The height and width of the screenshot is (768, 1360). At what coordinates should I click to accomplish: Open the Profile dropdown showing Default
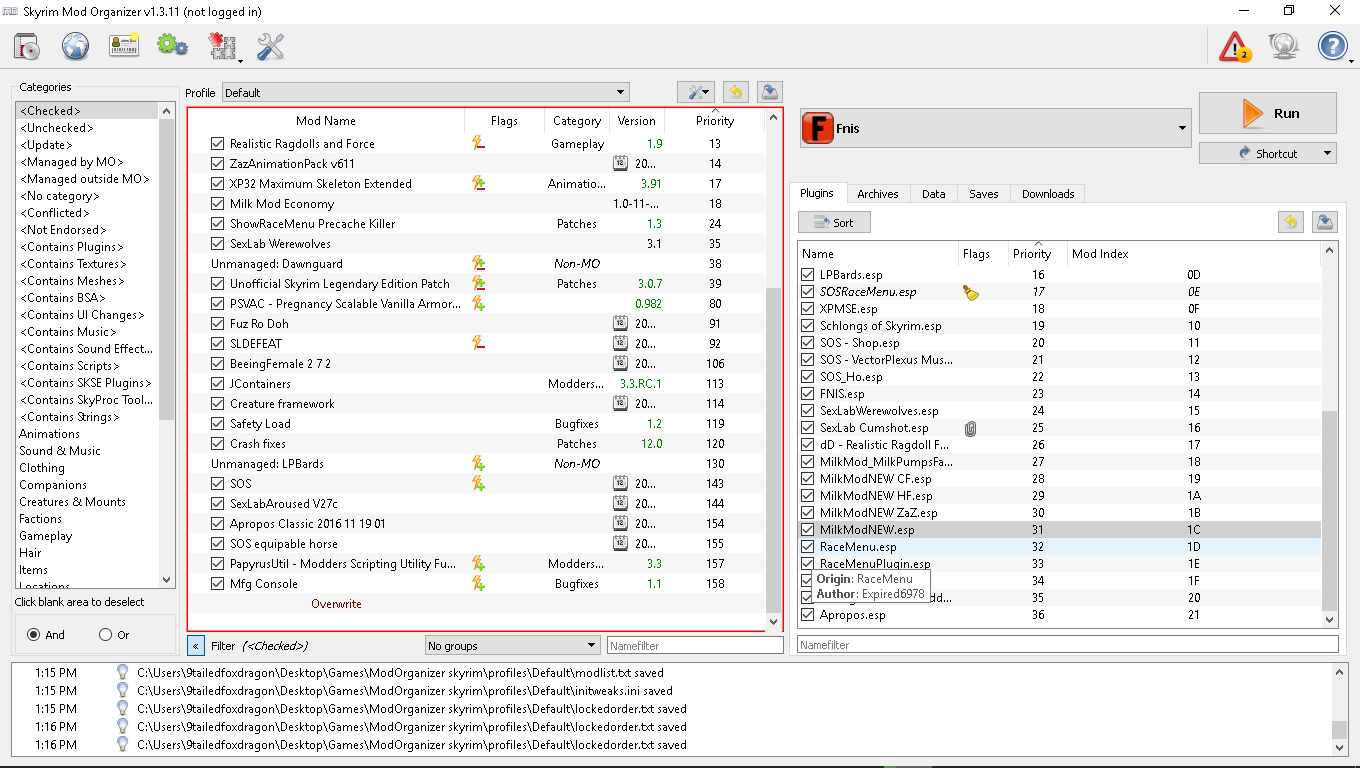(x=425, y=93)
